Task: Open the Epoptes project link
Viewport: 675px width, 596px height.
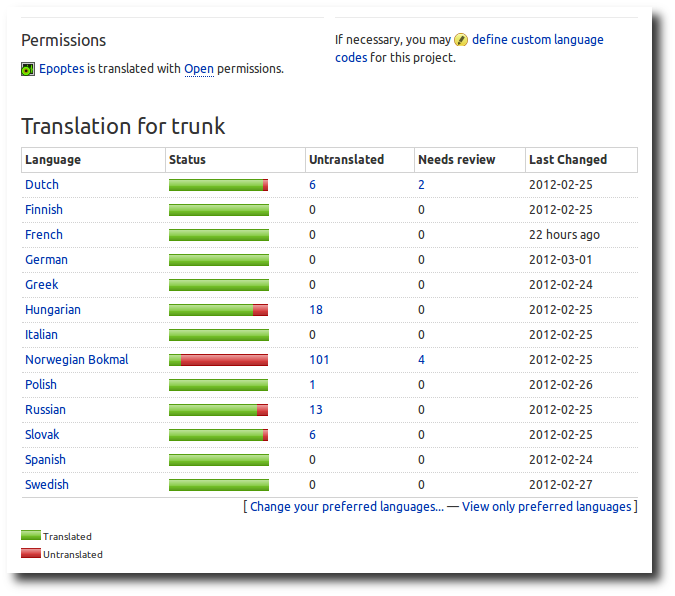Action: (62, 69)
